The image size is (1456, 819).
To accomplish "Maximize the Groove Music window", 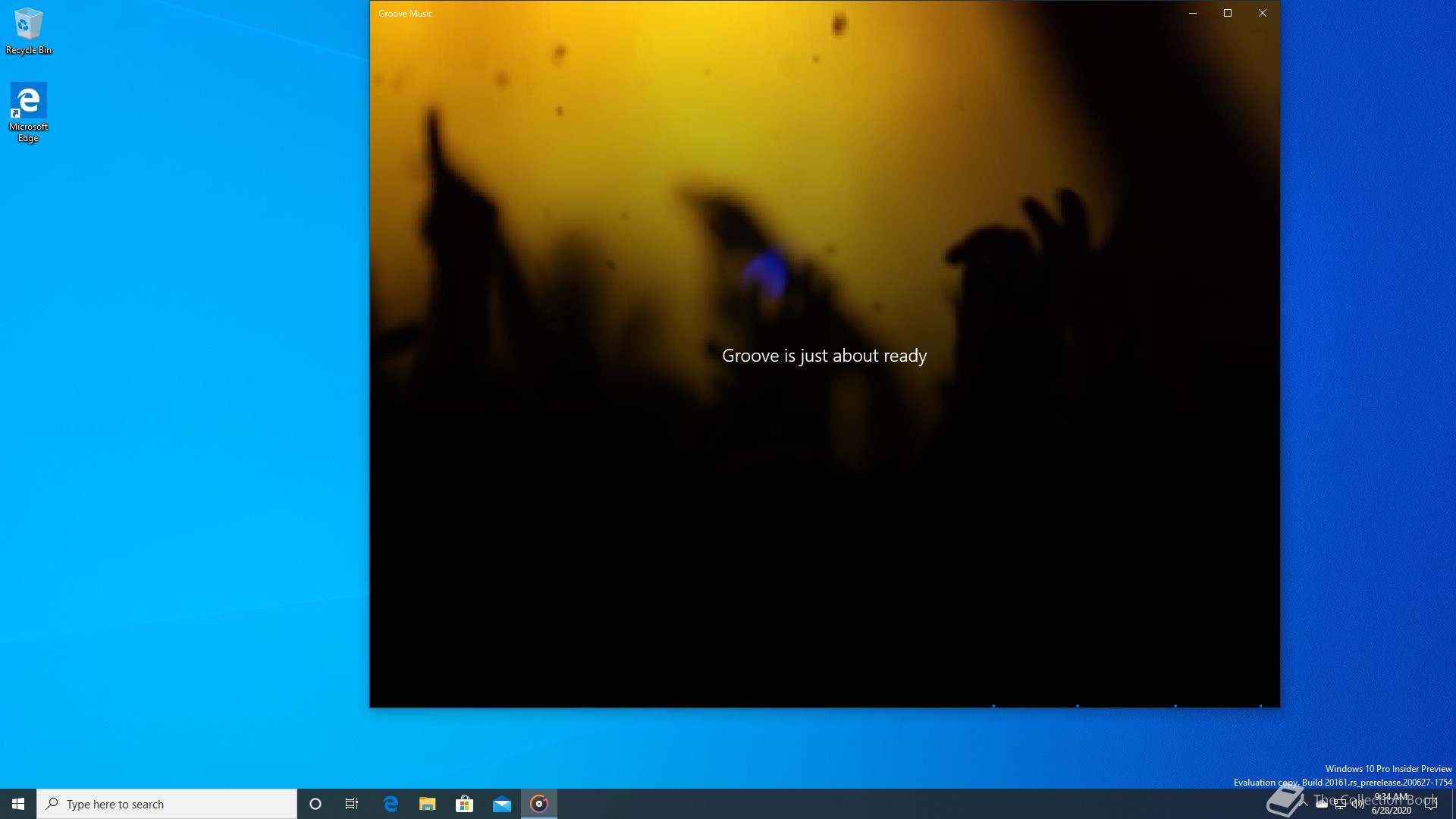I will coord(1228,13).
